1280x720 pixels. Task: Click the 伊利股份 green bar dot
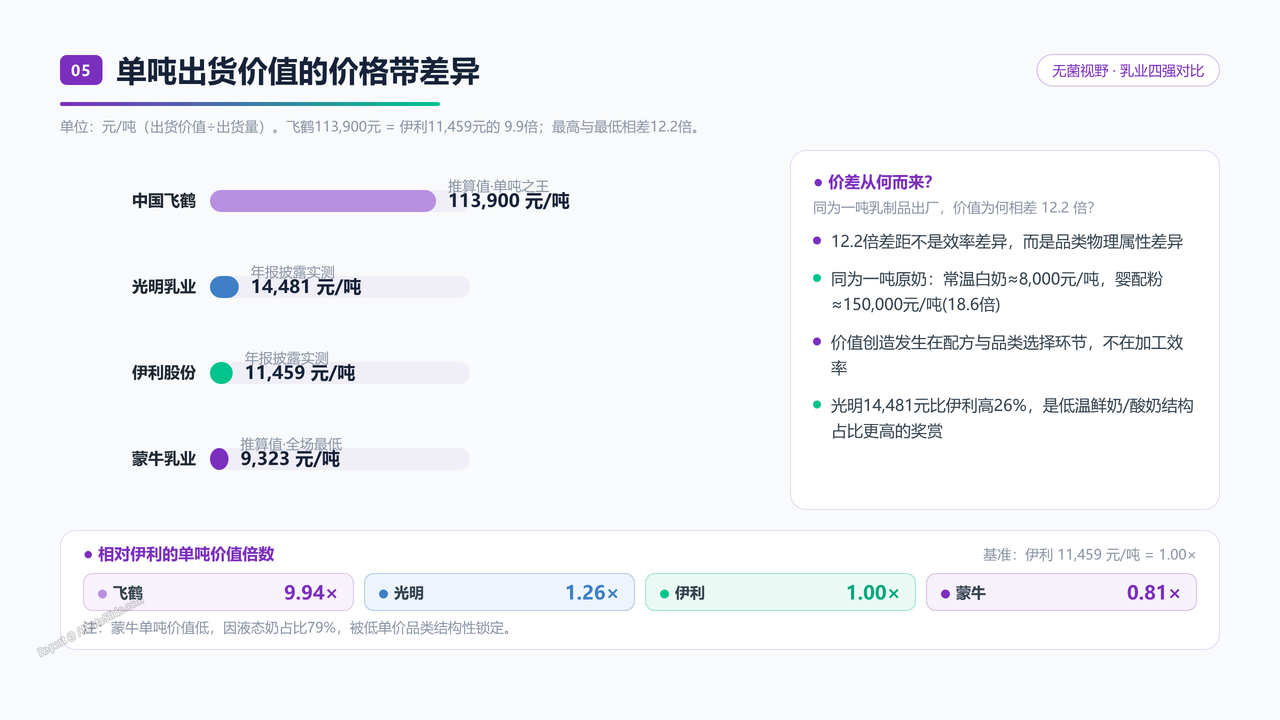[221, 373]
